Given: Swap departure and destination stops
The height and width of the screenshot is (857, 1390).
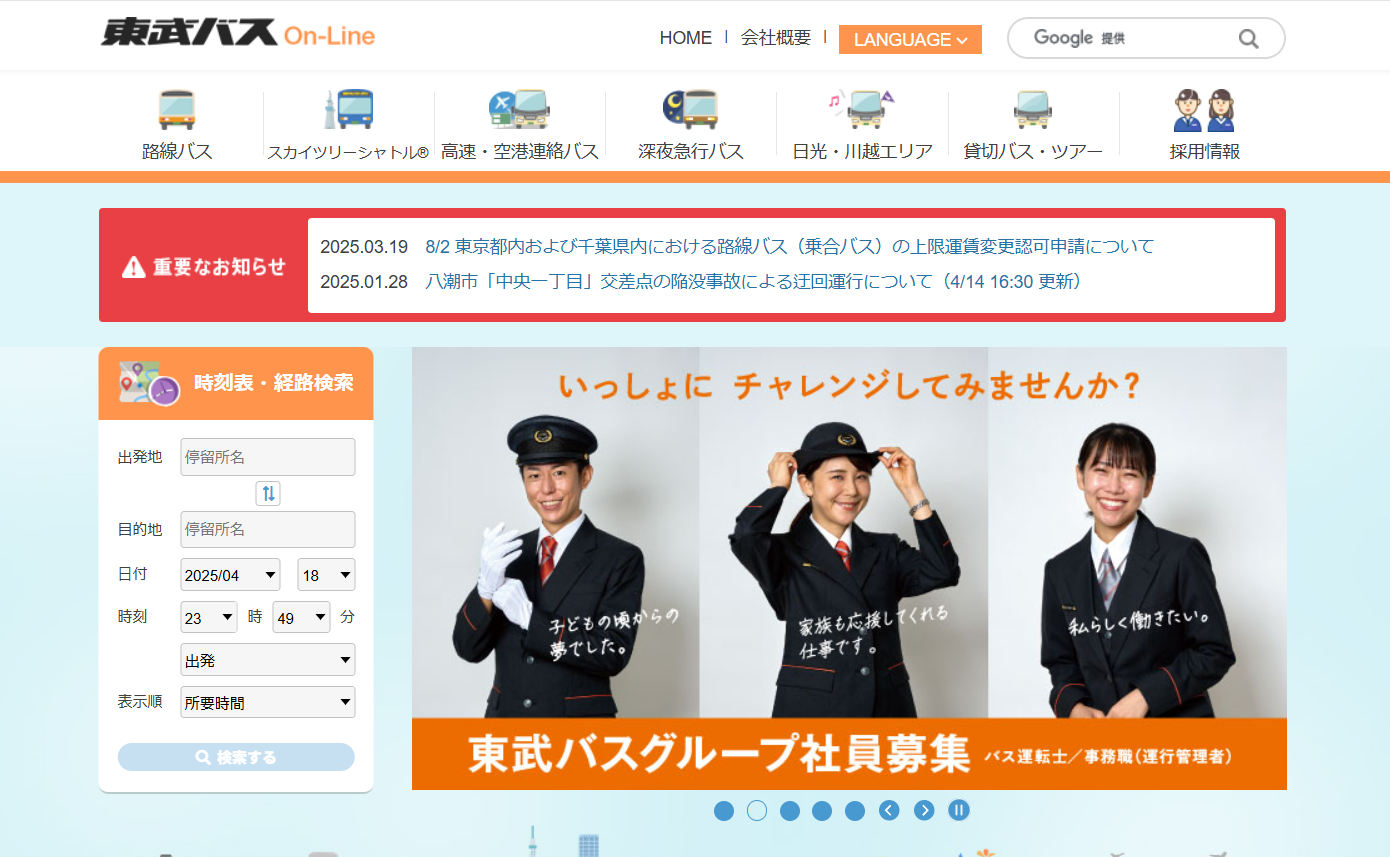Looking at the screenshot, I should click(268, 493).
